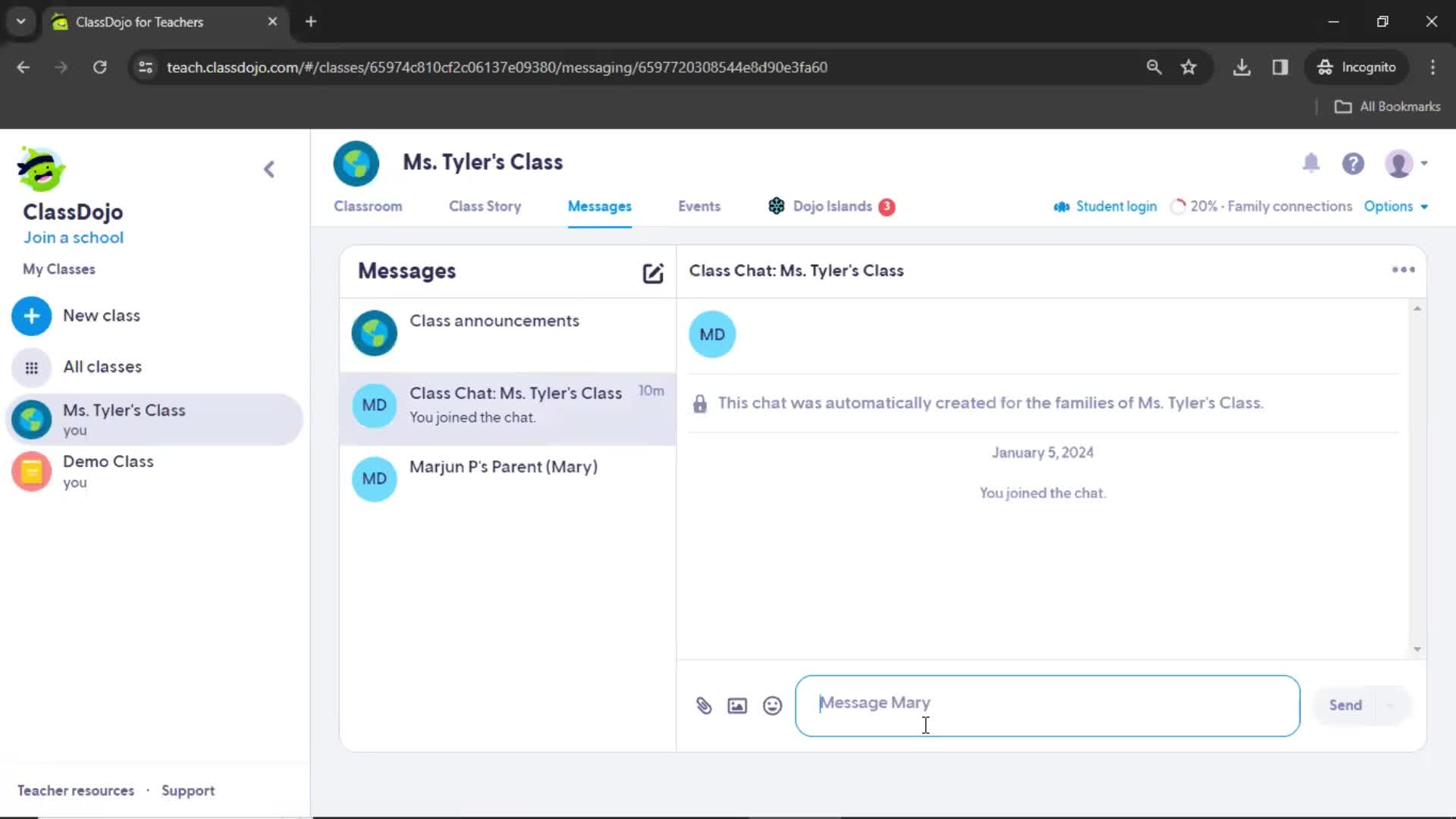Image resolution: width=1456 pixels, height=819 pixels.
Task: Open the Send button dropdown arrow
Action: coord(1391,705)
